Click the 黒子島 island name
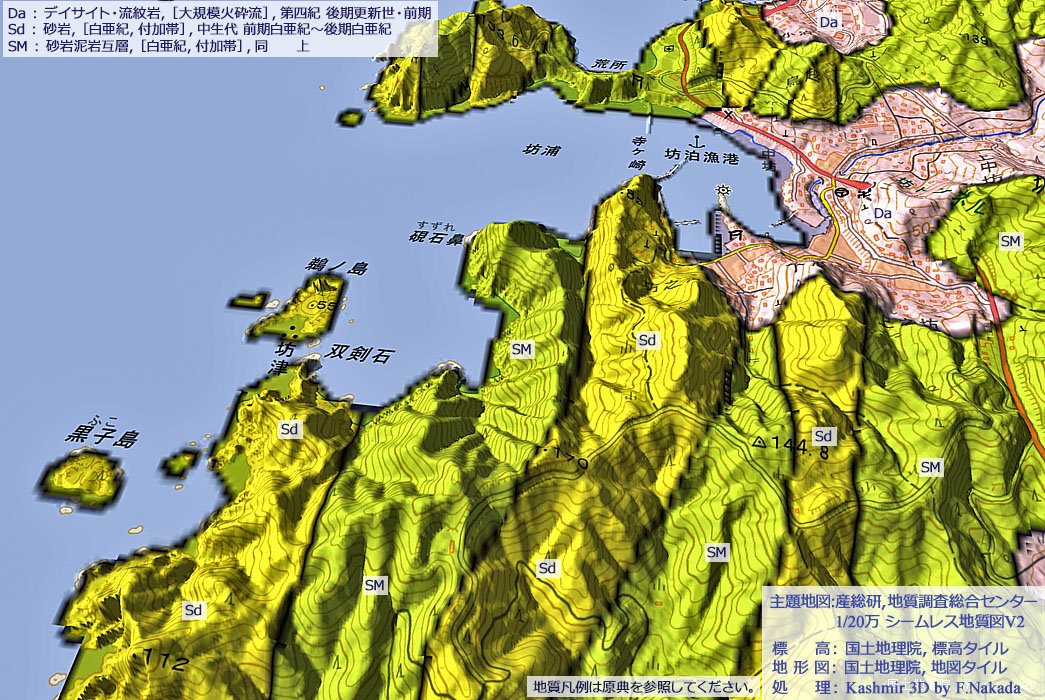The image size is (1045, 700). 101,438
